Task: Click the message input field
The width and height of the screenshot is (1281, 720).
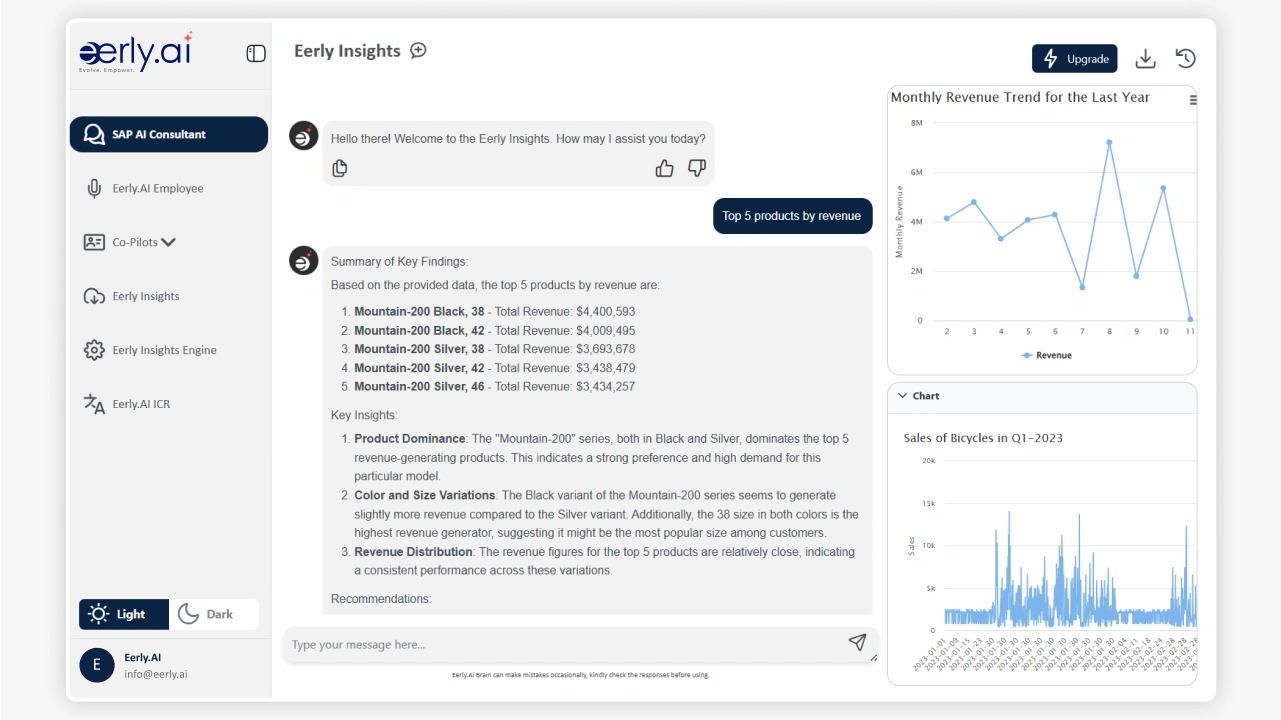Action: [560, 645]
